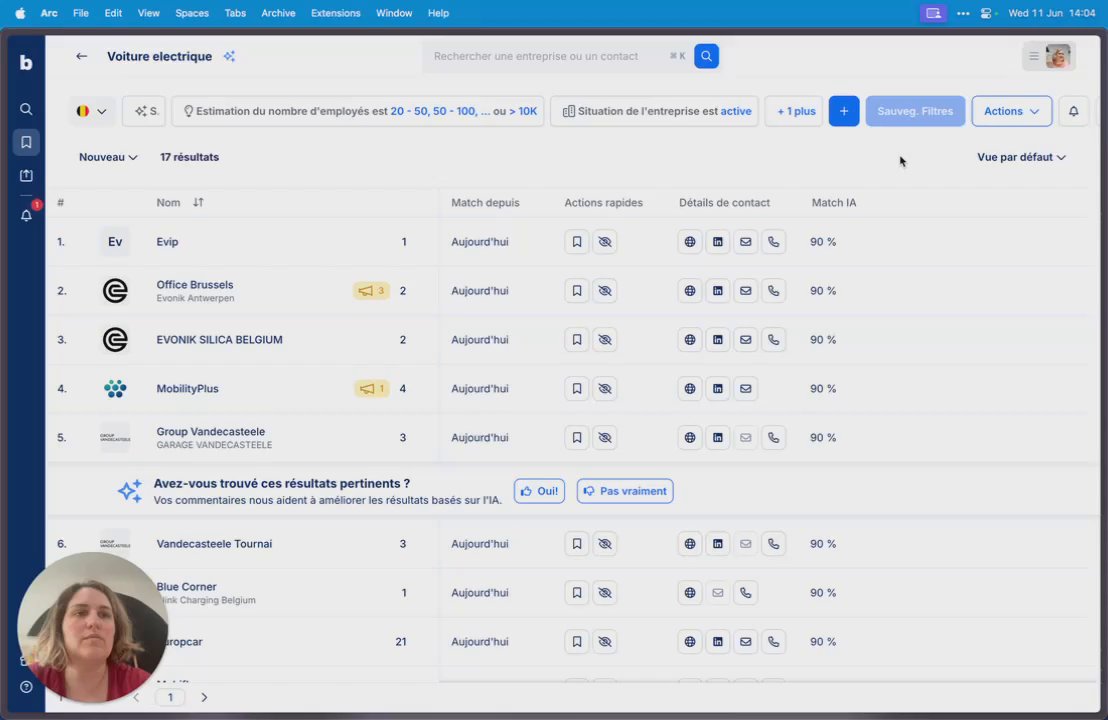This screenshot has width=1108, height=720.
Task: Bookmark the Vandecasteele Tournai row
Action: click(x=577, y=543)
